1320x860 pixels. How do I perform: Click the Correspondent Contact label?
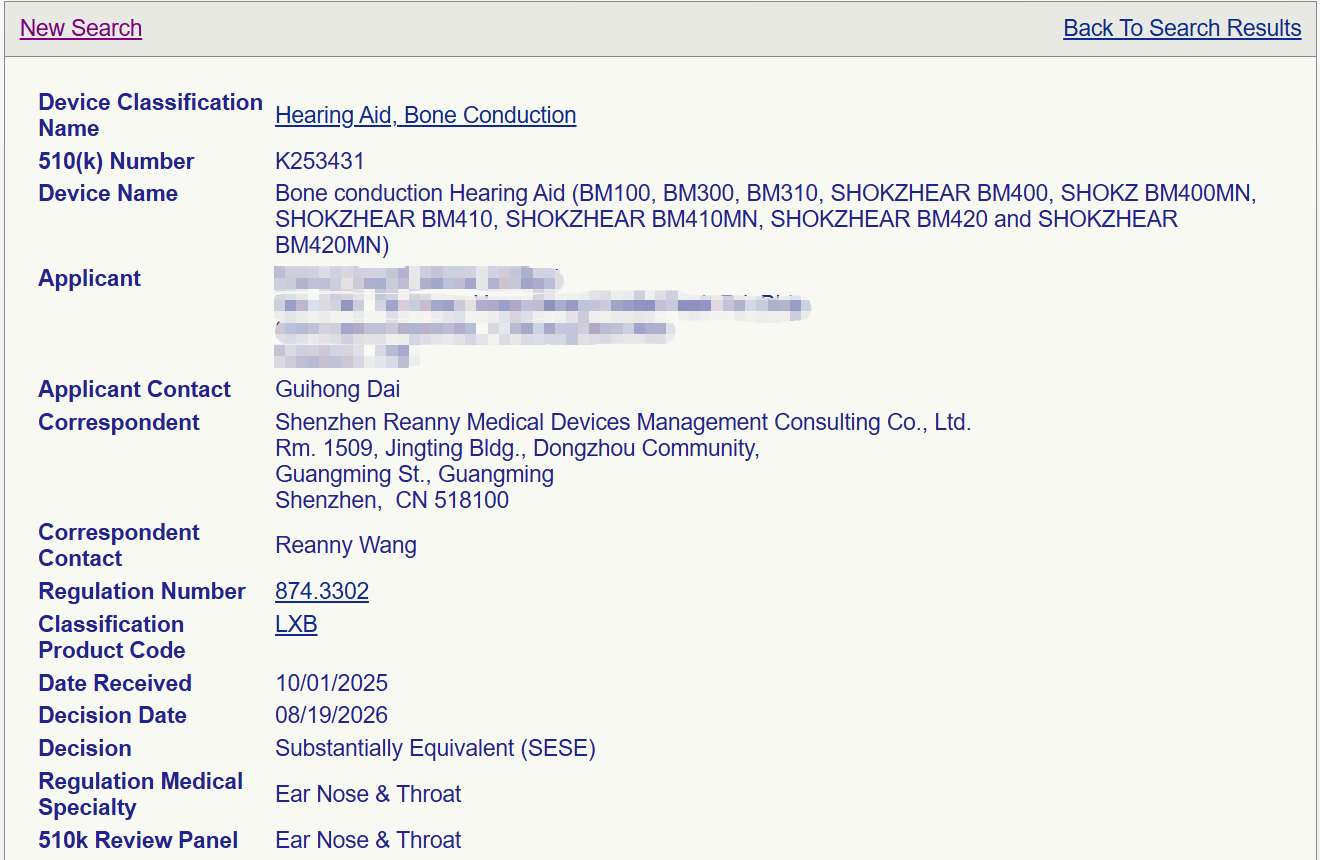tap(119, 545)
